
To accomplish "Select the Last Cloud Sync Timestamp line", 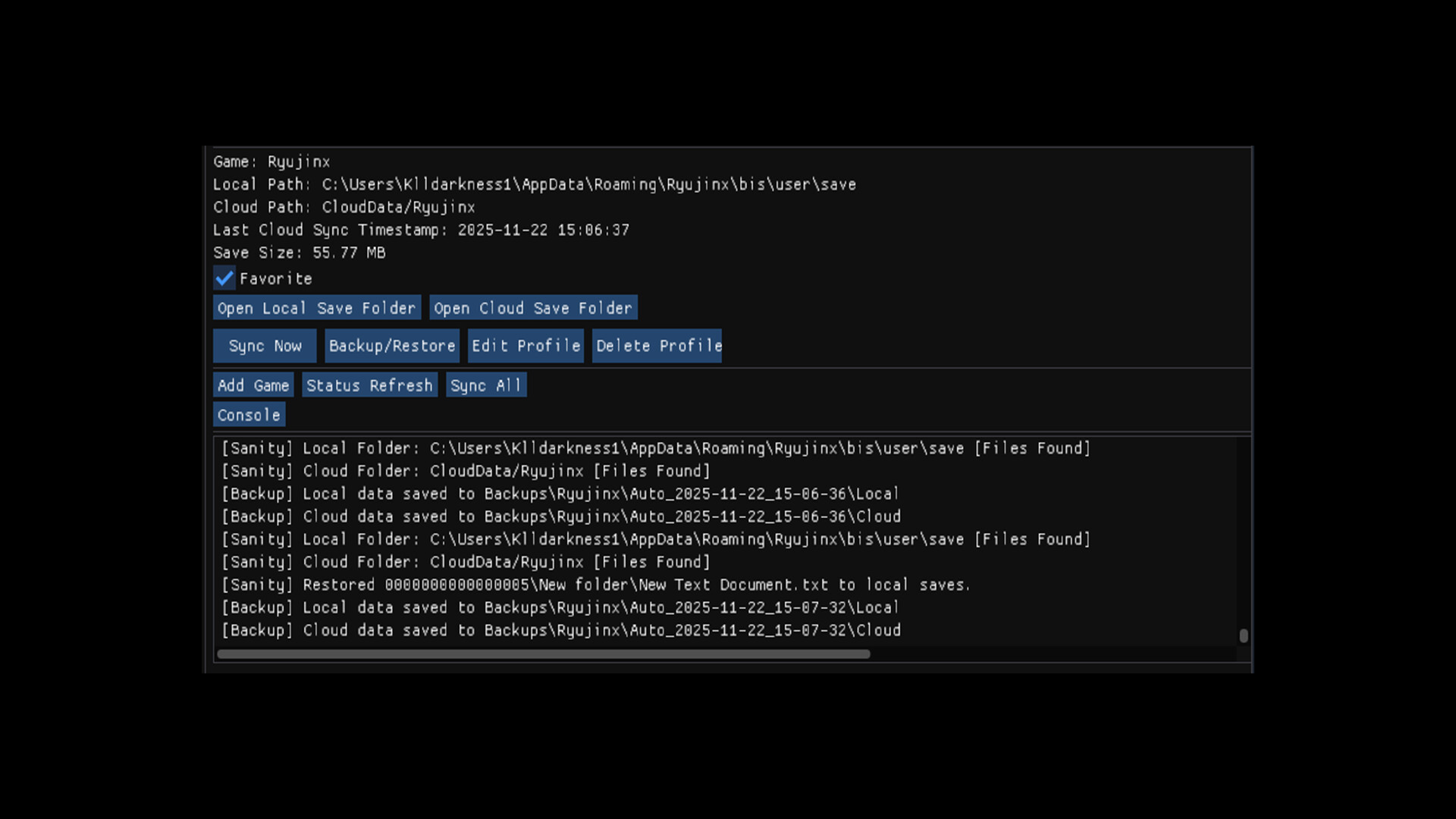I will point(422,230).
